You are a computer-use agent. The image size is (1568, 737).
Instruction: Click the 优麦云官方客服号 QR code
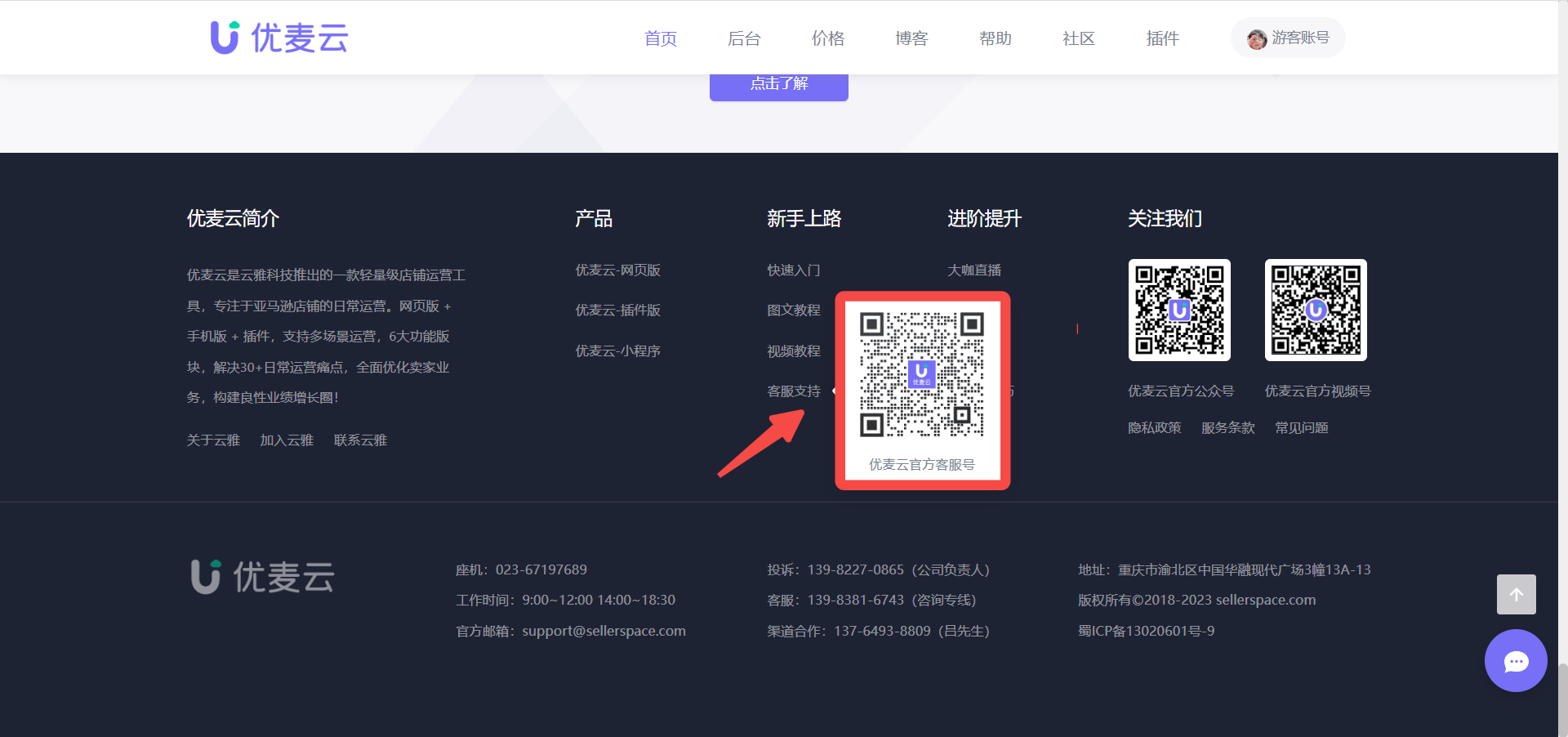[x=922, y=374]
